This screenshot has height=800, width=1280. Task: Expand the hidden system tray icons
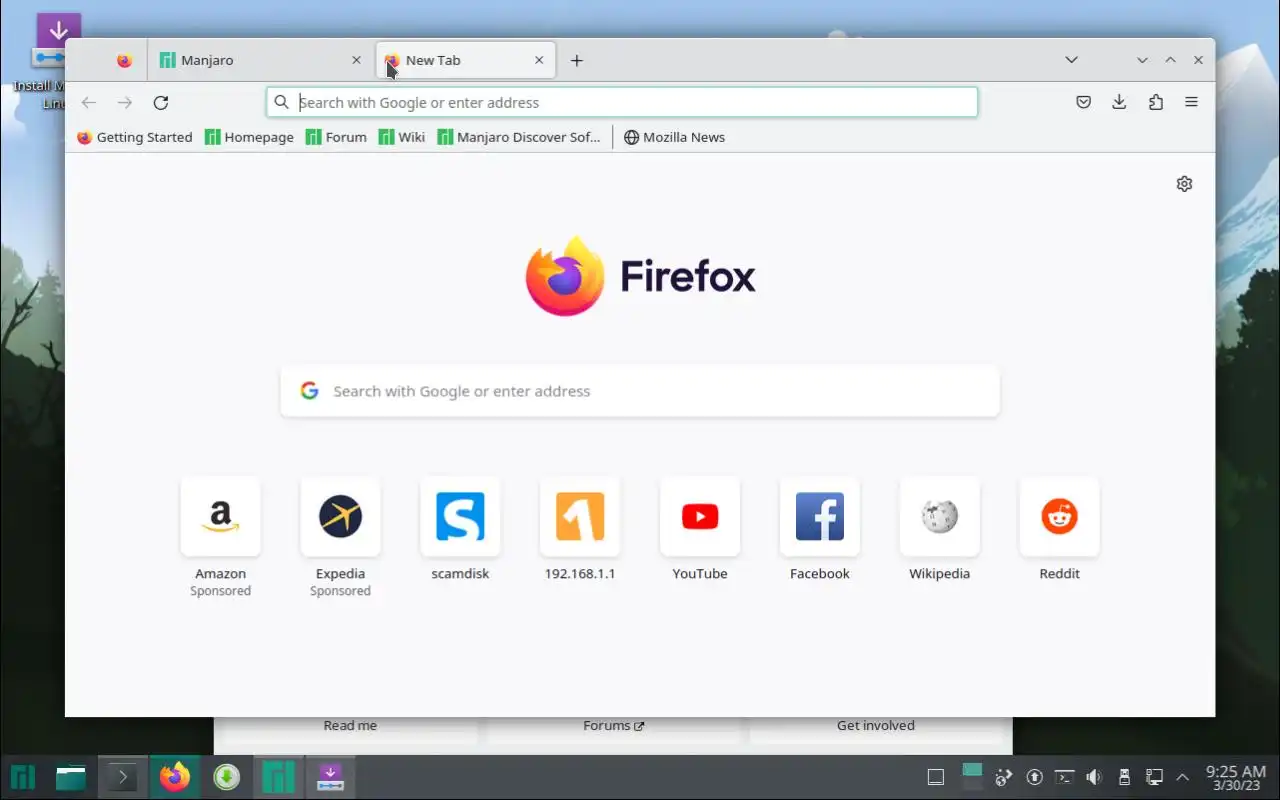(1182, 777)
